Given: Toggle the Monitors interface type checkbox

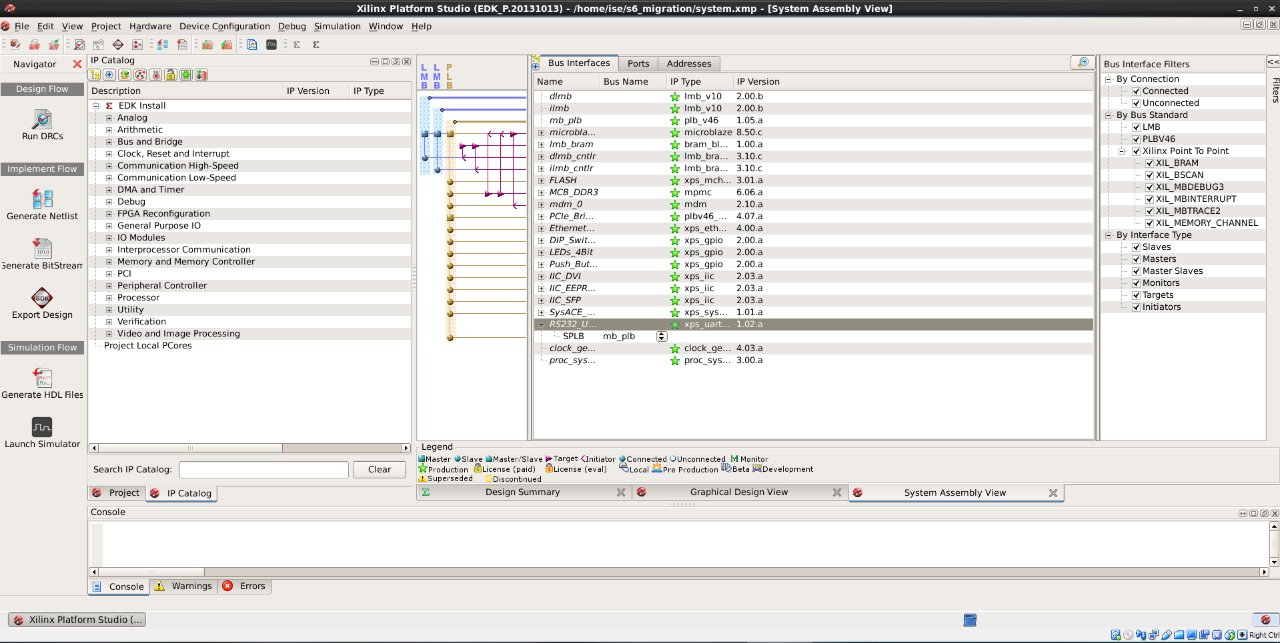Looking at the screenshot, I should (x=1136, y=283).
